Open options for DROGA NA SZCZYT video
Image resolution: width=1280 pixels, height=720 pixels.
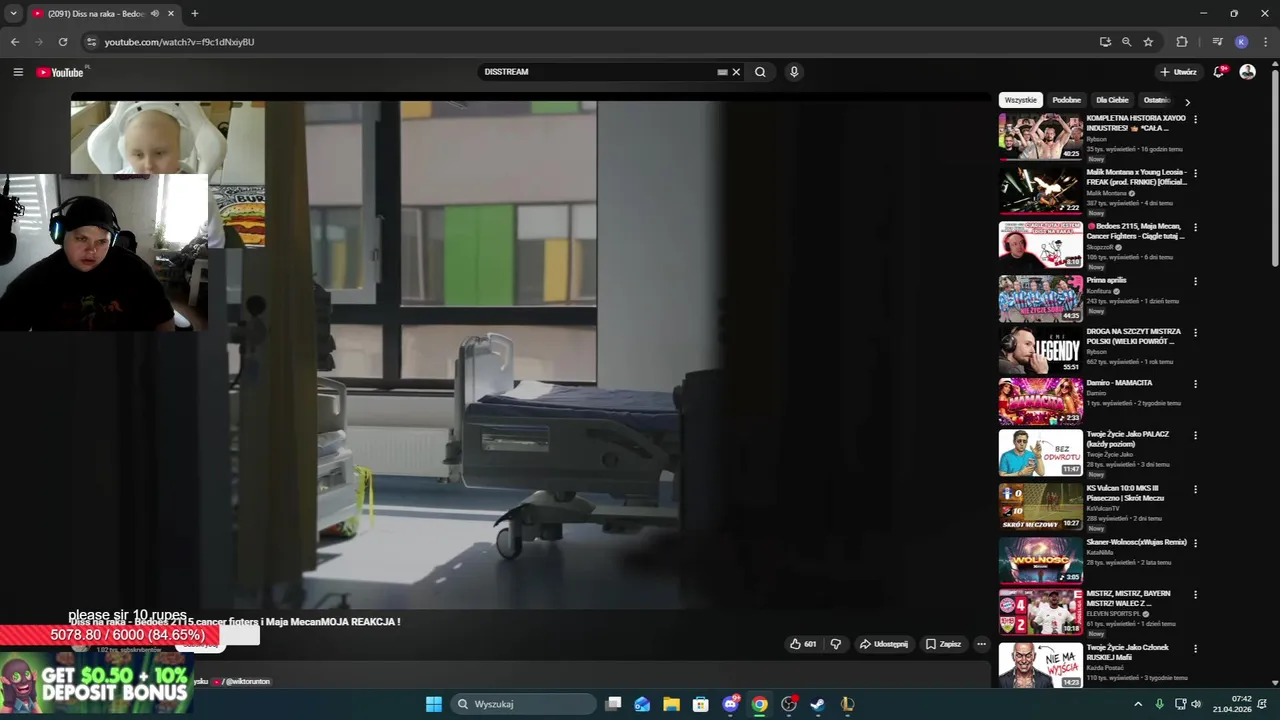(1195, 332)
